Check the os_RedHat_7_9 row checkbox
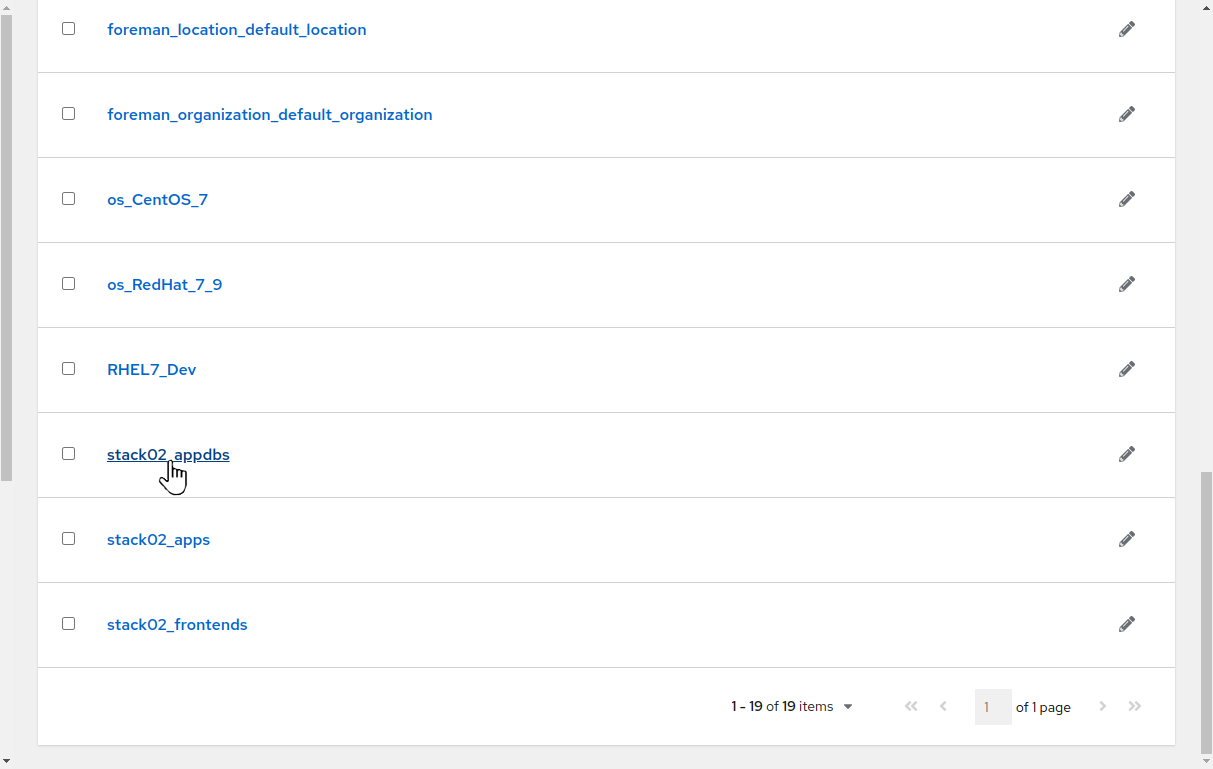 (69, 283)
